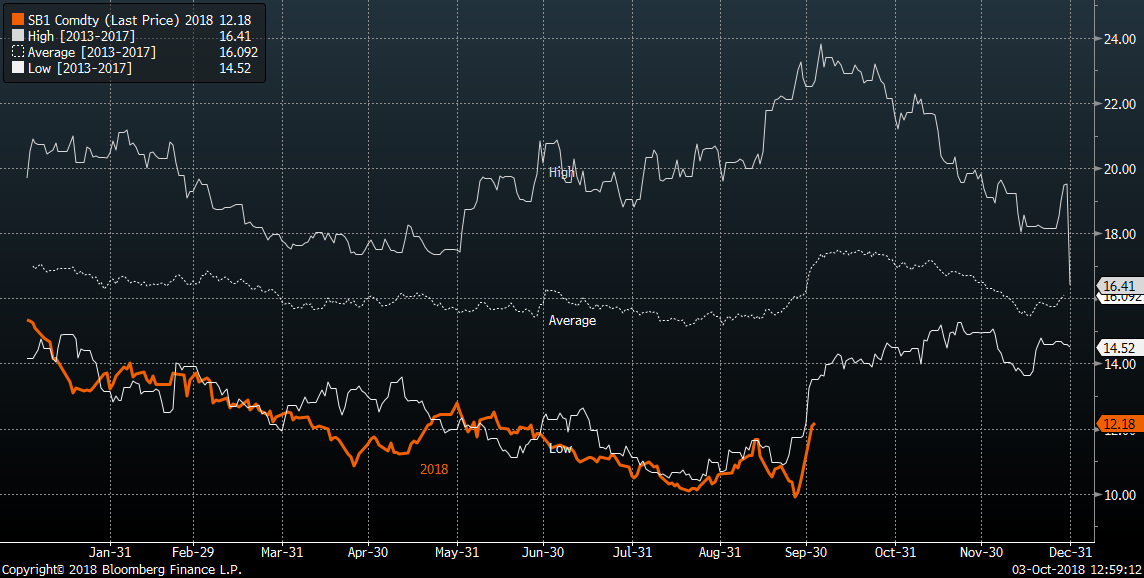The width and height of the screenshot is (1144, 578).
Task: Click the Low [2013-2017] legend swatch
Action: click(x=17, y=68)
